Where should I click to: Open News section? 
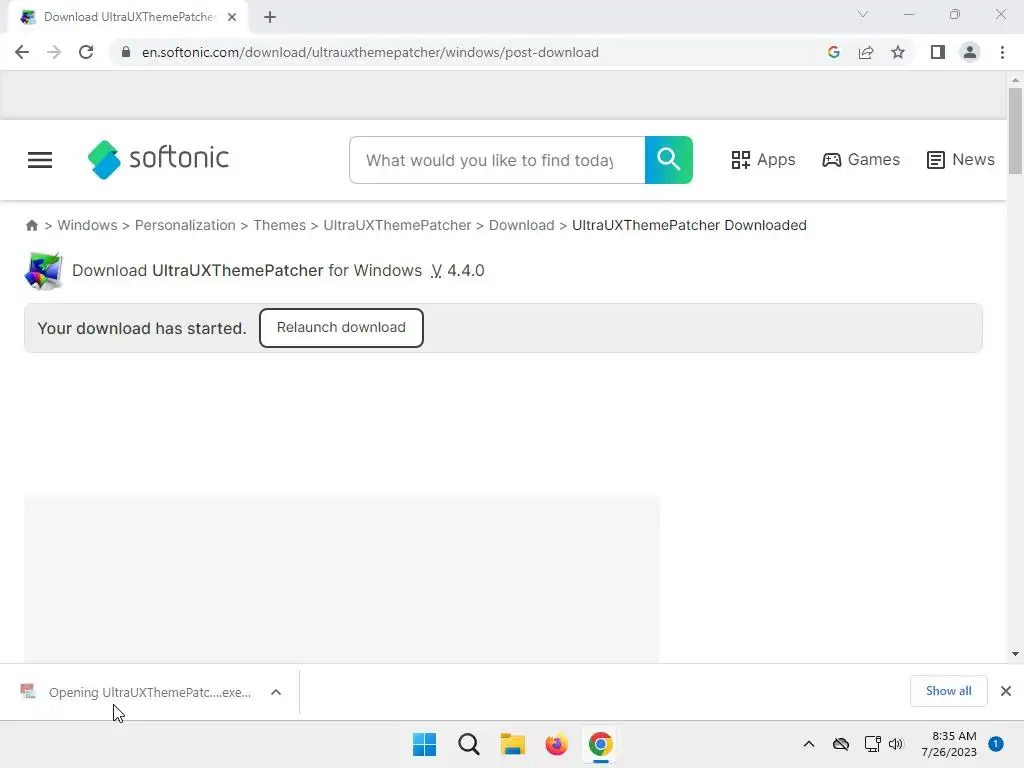coord(961,160)
